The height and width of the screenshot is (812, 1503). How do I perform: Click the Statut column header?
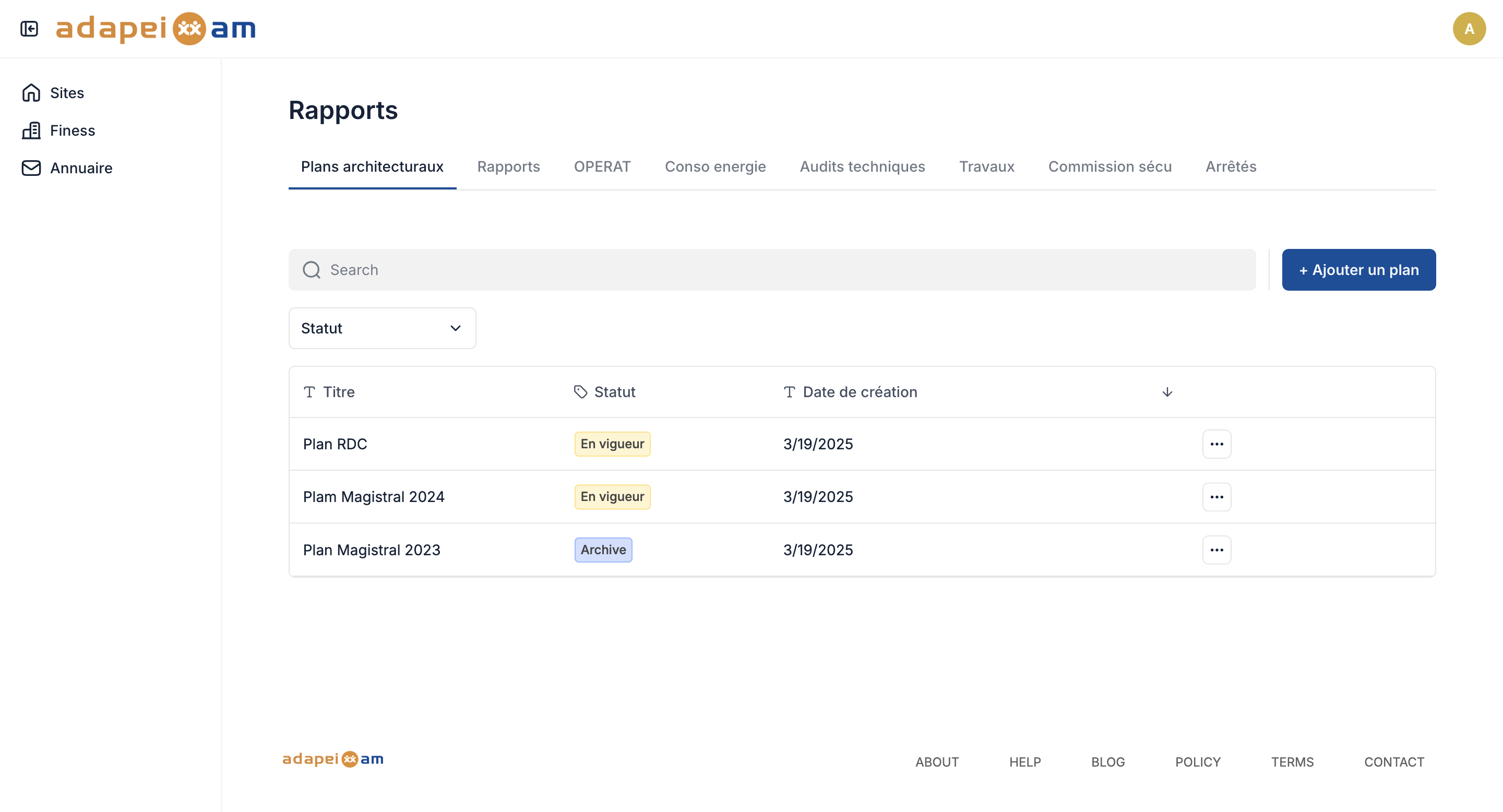tap(614, 392)
